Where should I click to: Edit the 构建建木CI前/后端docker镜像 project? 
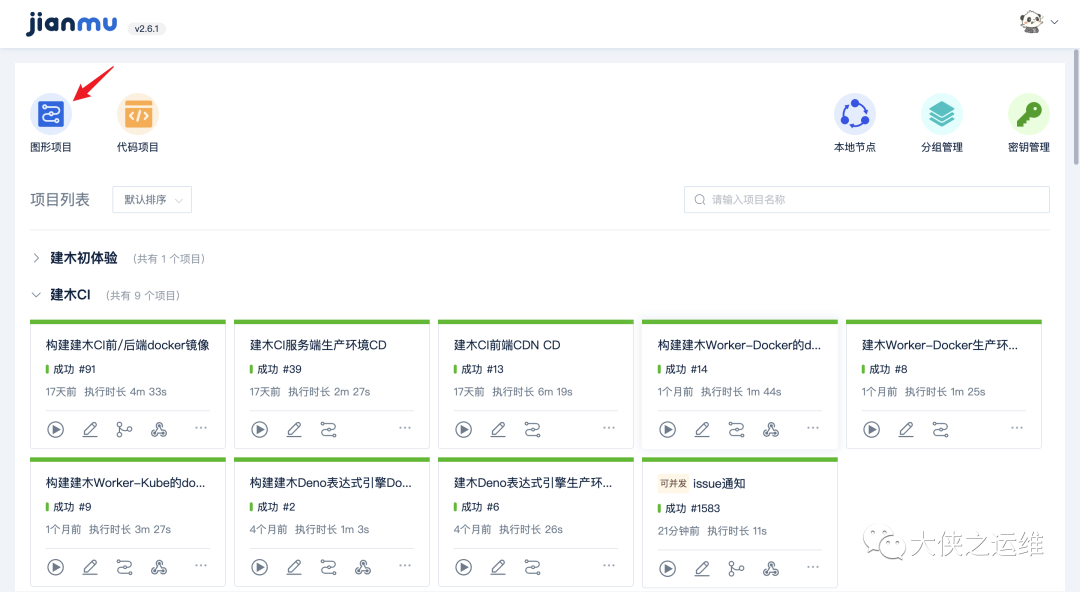[90, 429]
